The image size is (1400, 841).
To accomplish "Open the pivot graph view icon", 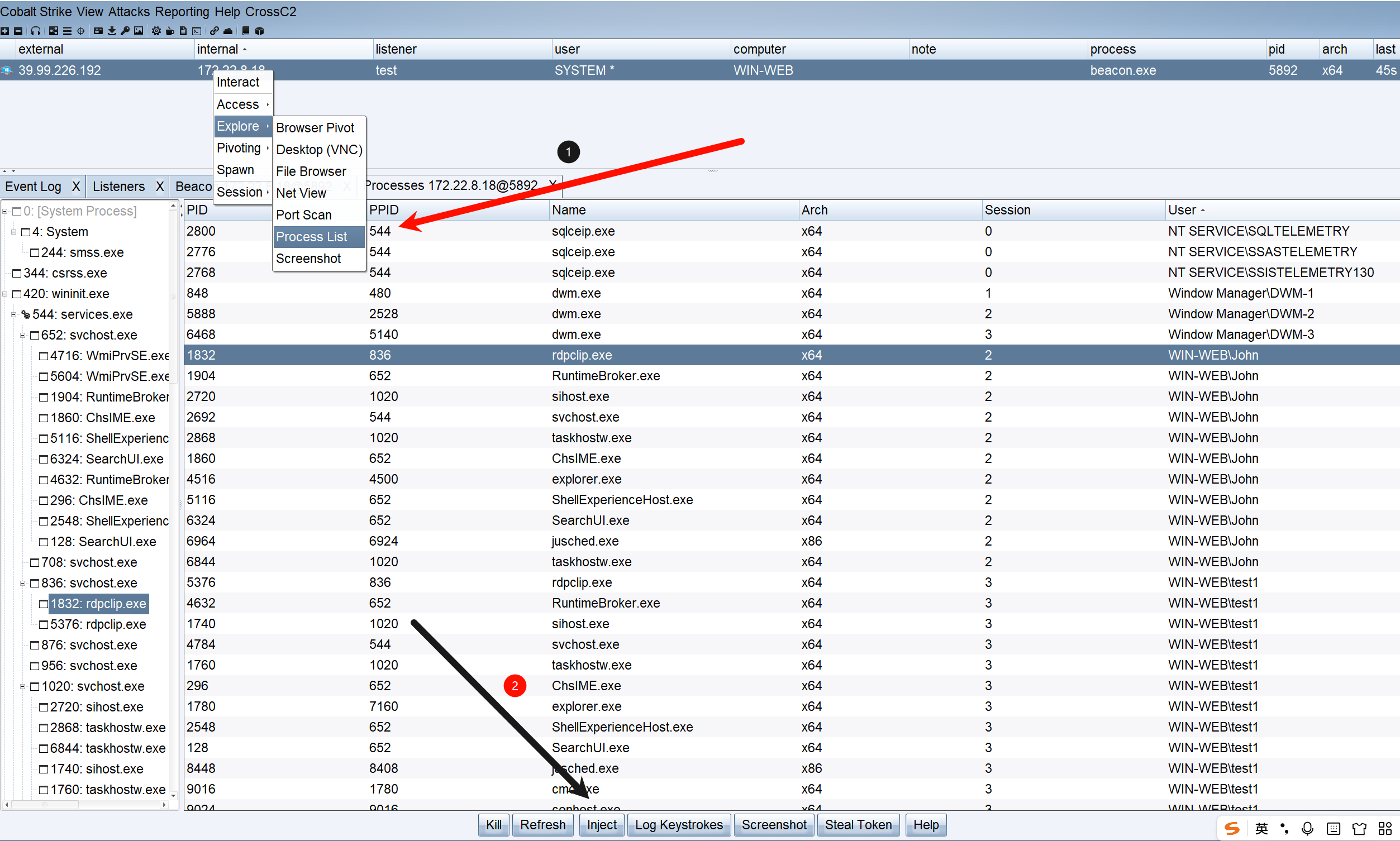I will (54, 31).
